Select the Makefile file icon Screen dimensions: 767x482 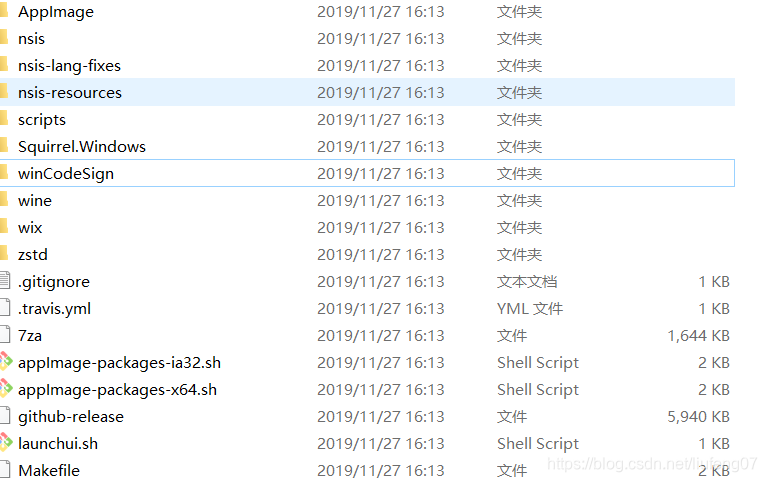[5, 470]
